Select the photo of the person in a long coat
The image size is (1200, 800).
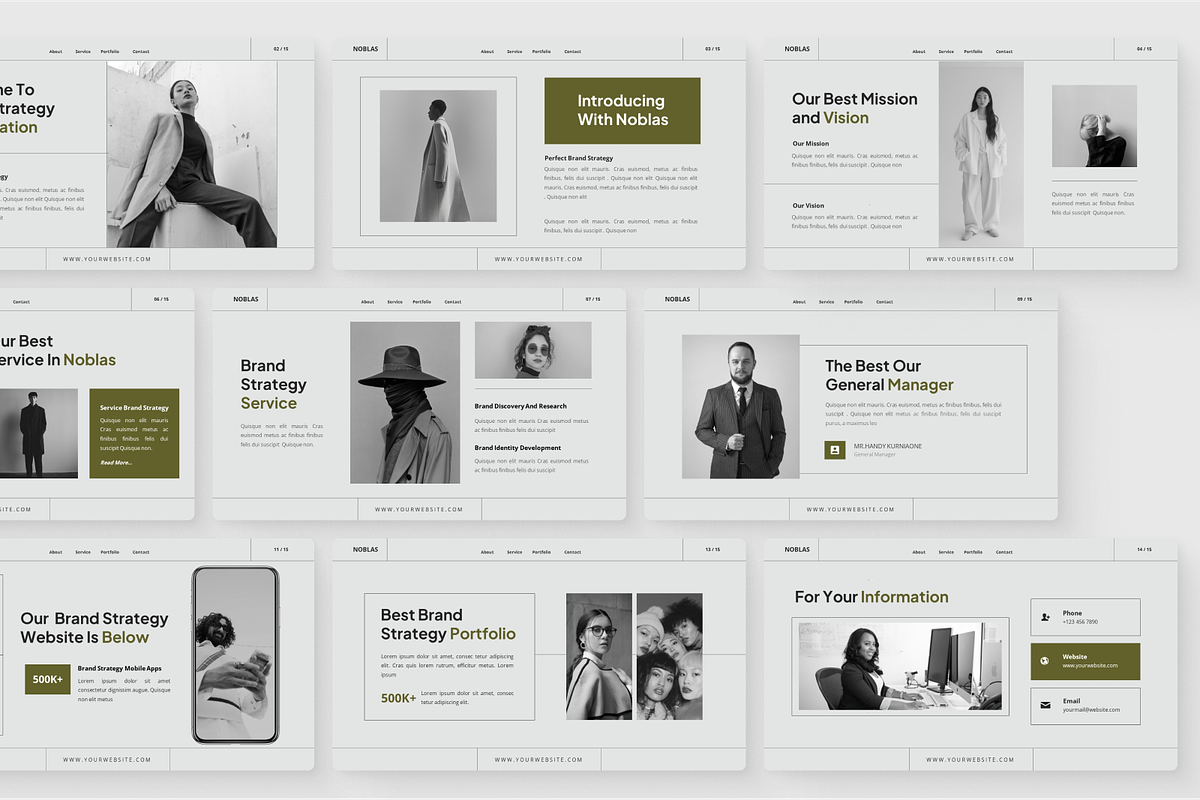(x=438, y=156)
